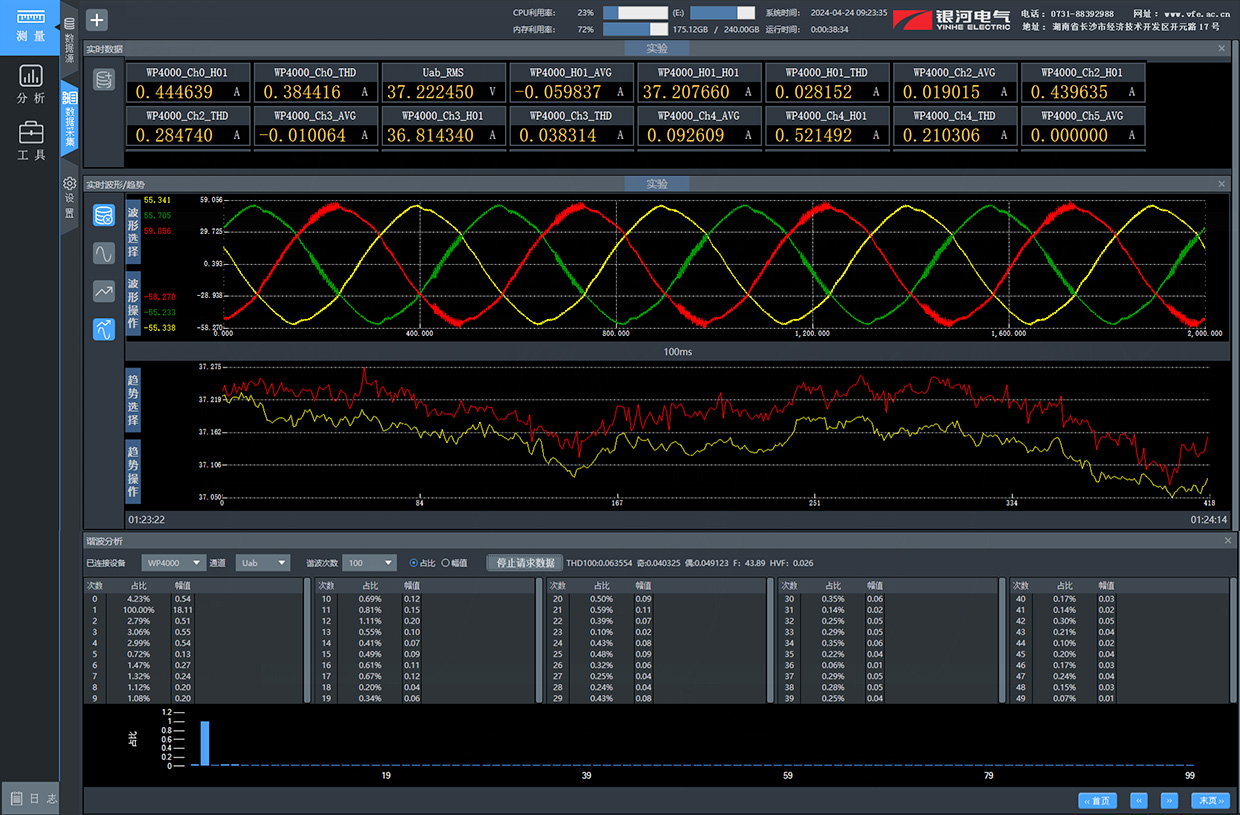The height and width of the screenshot is (815, 1240).
Task: Click the 停止请求数据 button
Action: click(x=525, y=563)
